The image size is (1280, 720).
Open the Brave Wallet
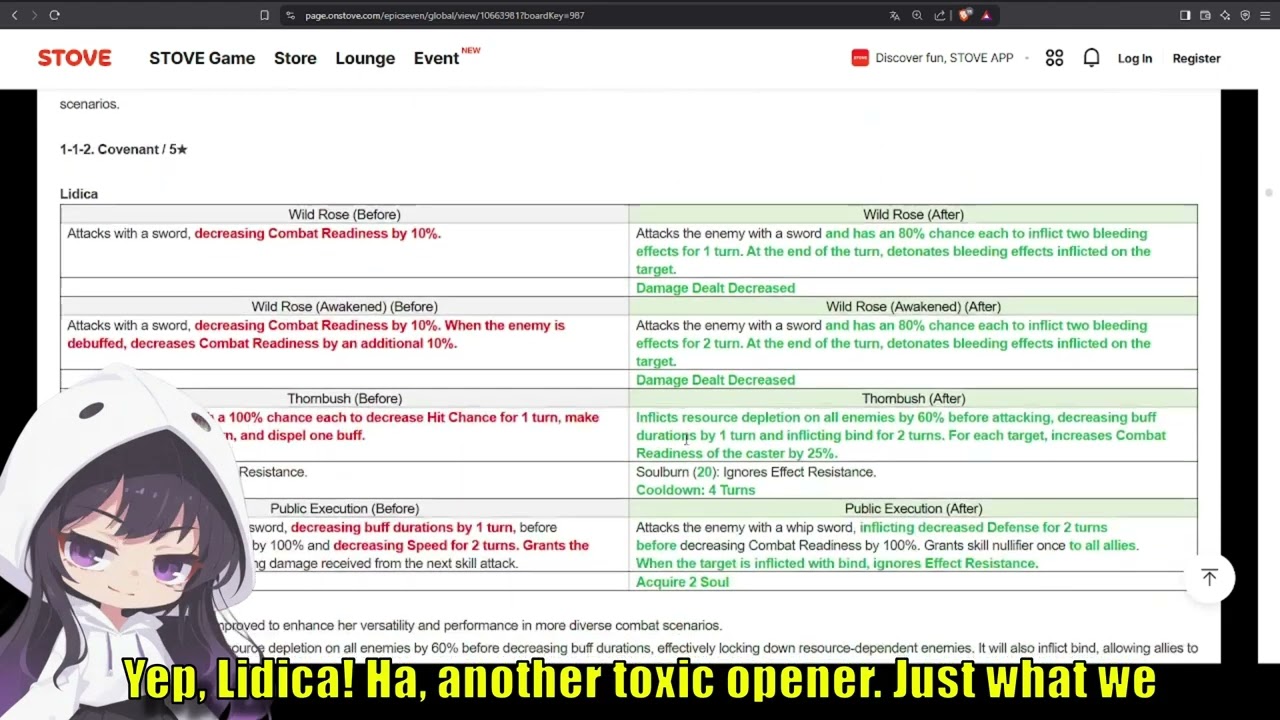(1205, 15)
